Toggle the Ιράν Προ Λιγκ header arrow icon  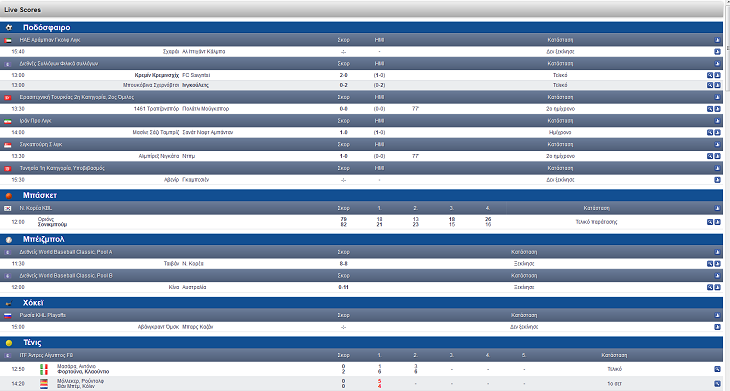(x=717, y=121)
